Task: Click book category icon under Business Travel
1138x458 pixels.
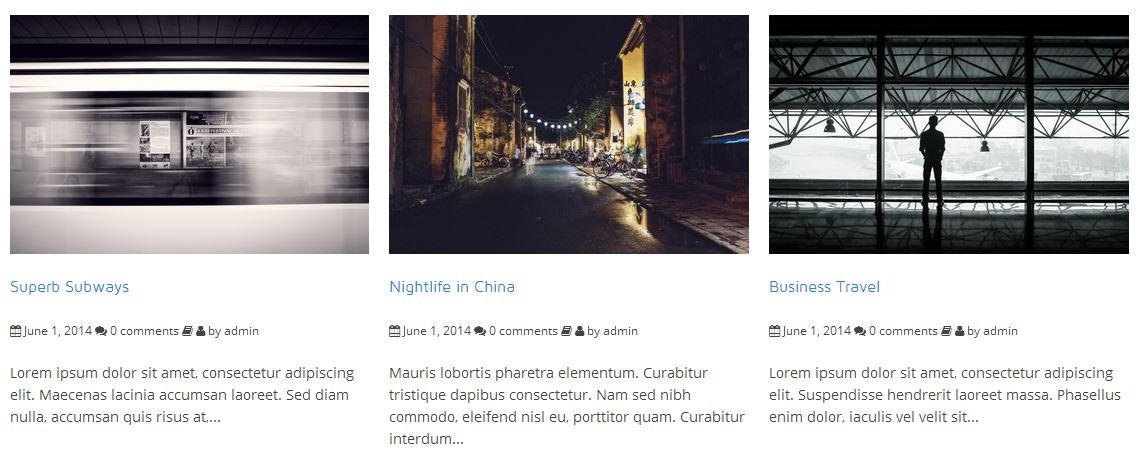Action: coord(946,331)
